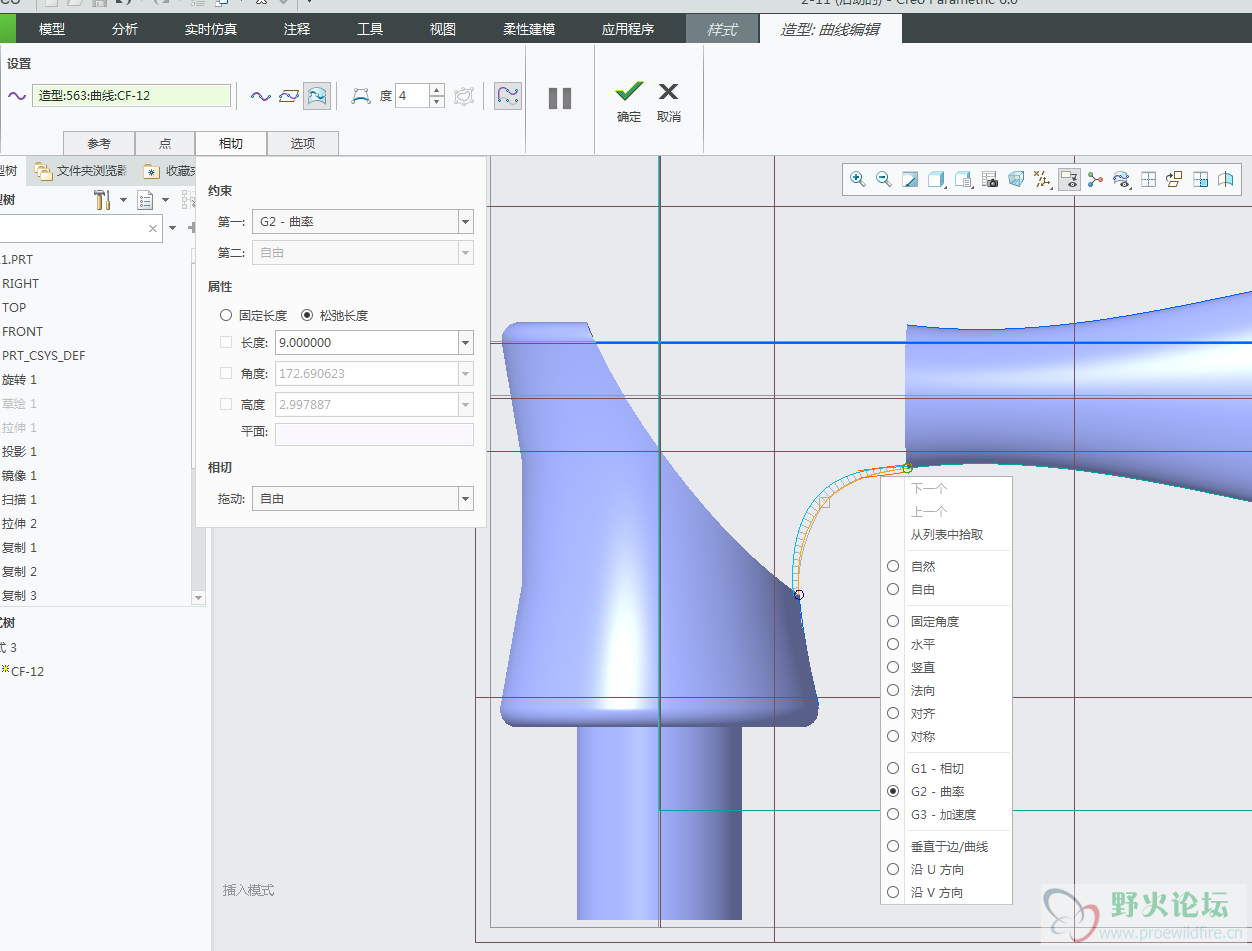Click the active plane orientation grid icon
This screenshot has width=1252, height=951.
pos(1148,179)
